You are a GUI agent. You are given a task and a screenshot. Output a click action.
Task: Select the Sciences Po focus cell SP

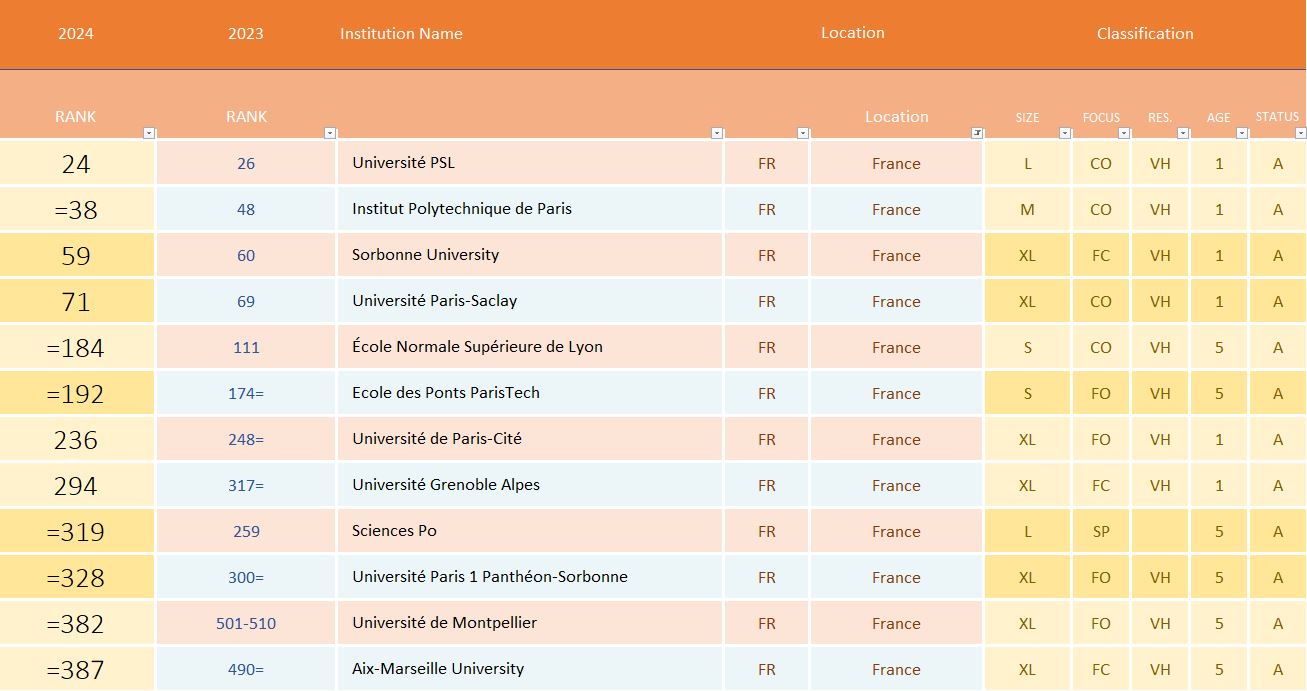(x=1100, y=532)
